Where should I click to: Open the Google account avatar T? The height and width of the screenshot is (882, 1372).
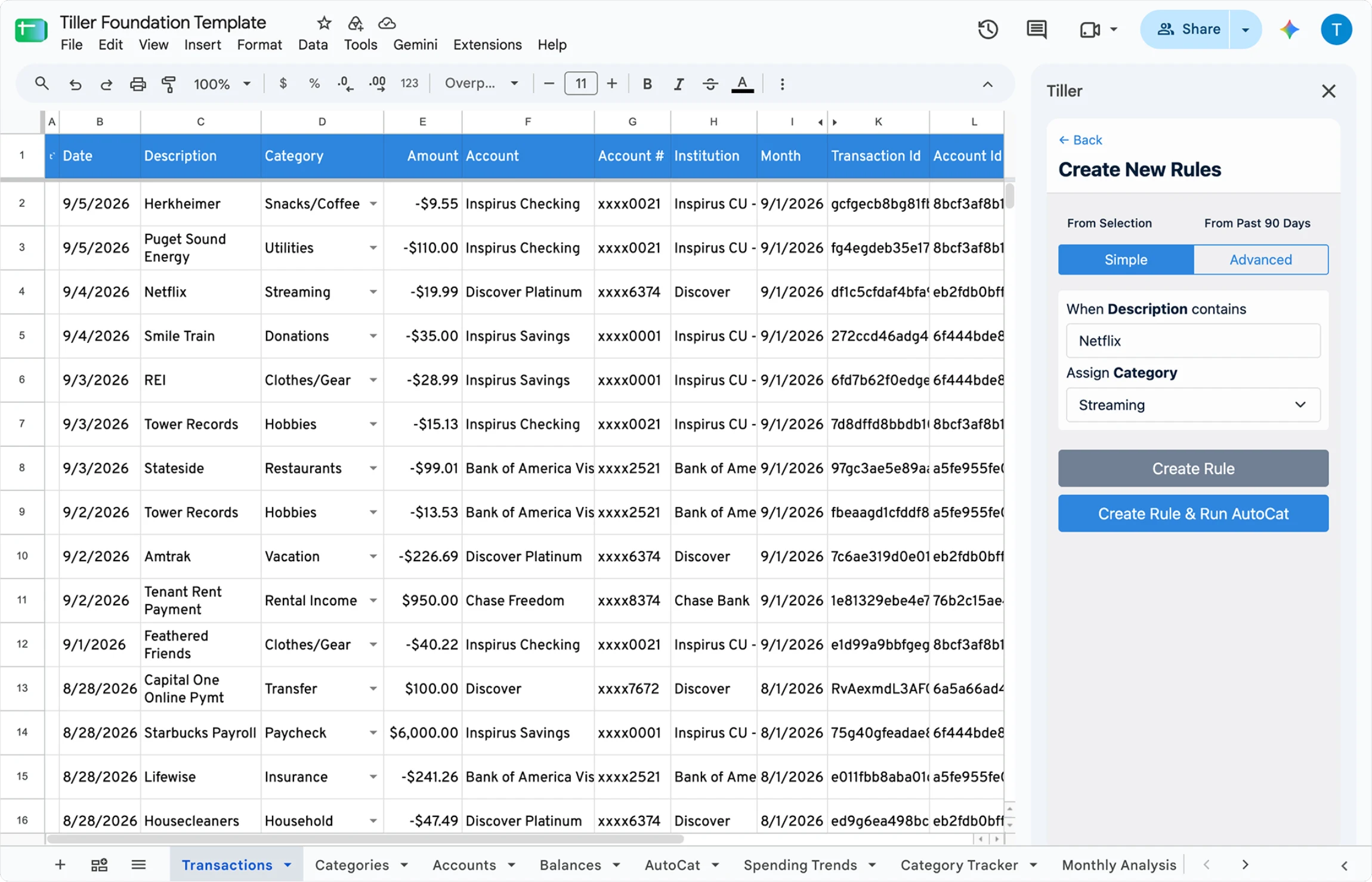click(x=1336, y=29)
